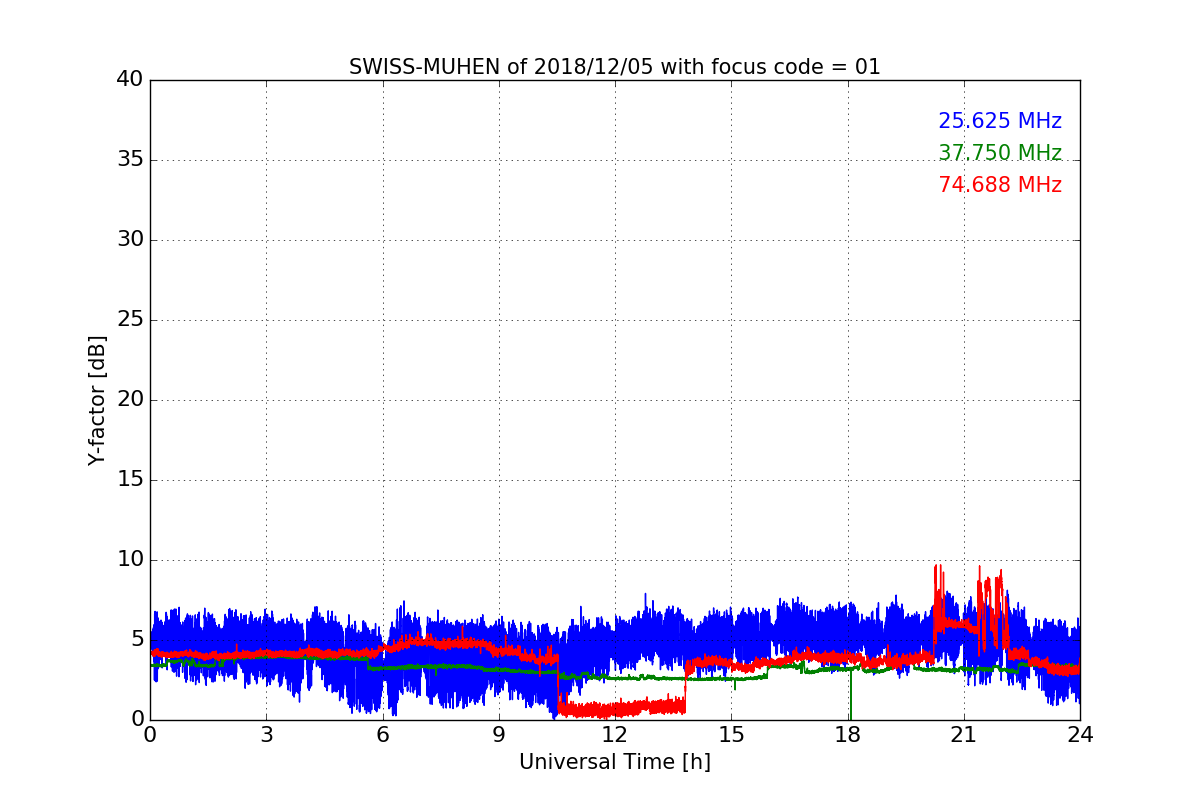The height and width of the screenshot is (800, 1200).
Task: Click the 21 tick on the time axis
Action: (963, 734)
